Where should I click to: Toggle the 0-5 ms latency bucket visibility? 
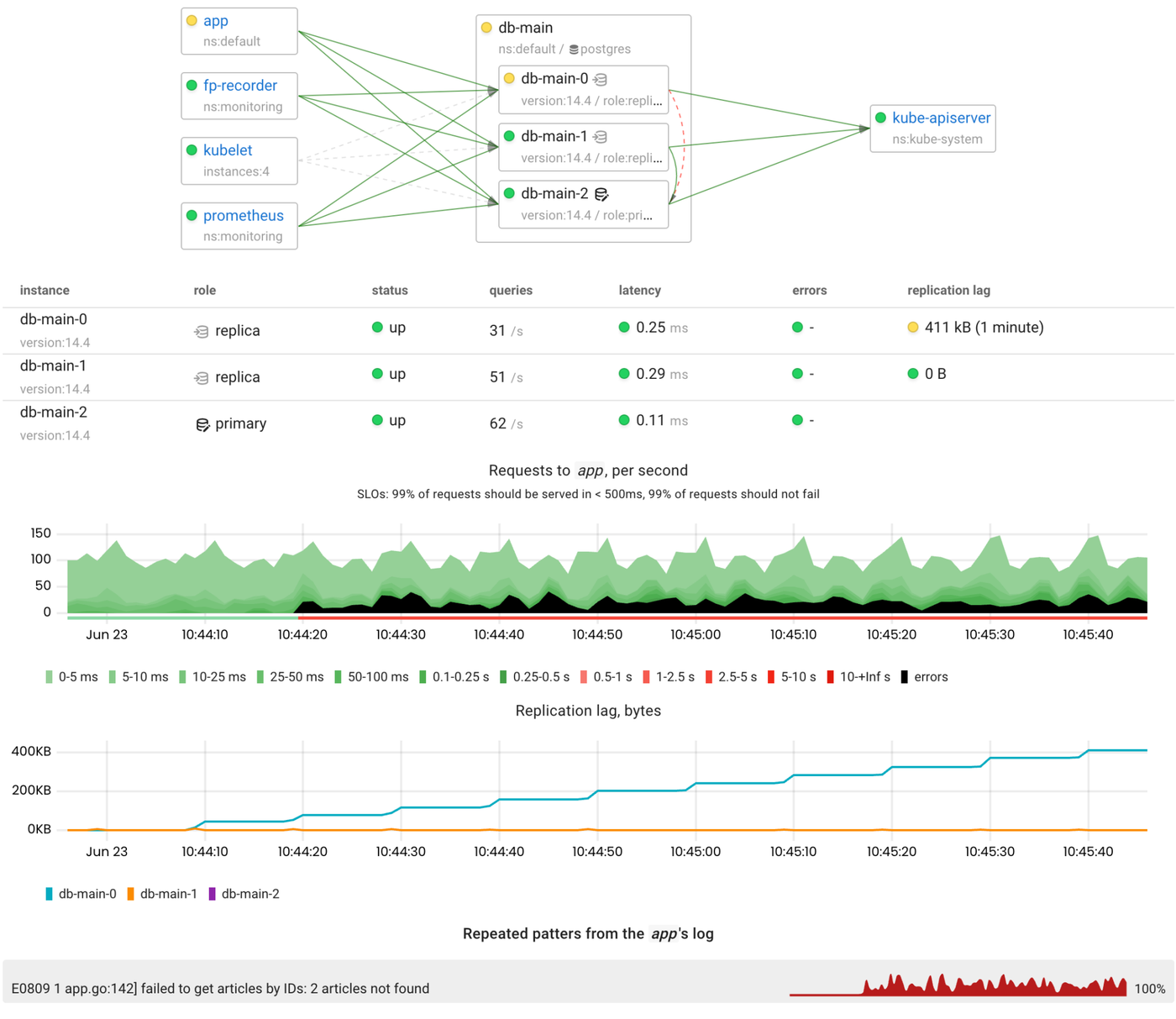point(49,676)
